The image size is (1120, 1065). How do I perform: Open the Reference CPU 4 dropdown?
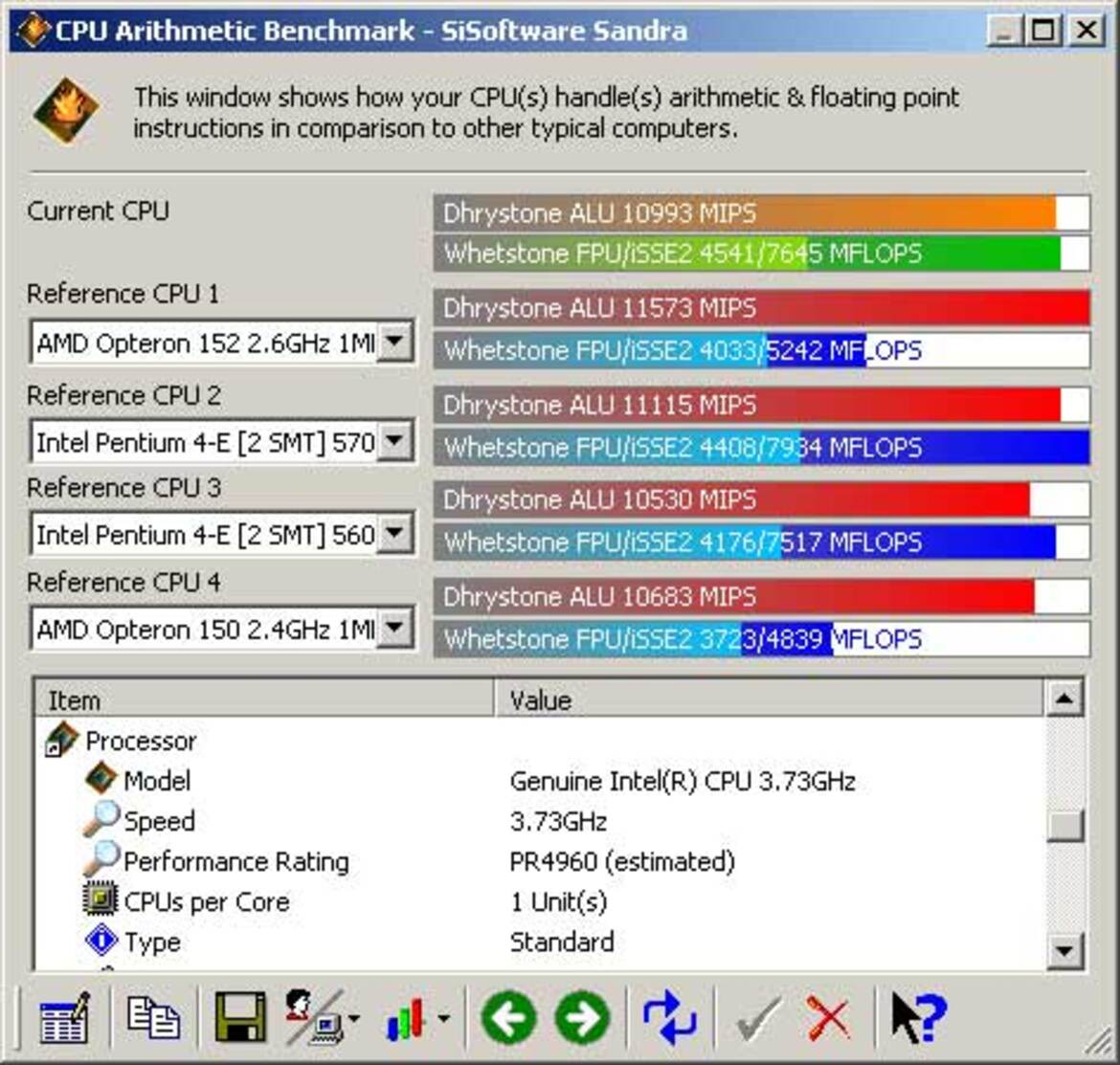click(x=395, y=629)
